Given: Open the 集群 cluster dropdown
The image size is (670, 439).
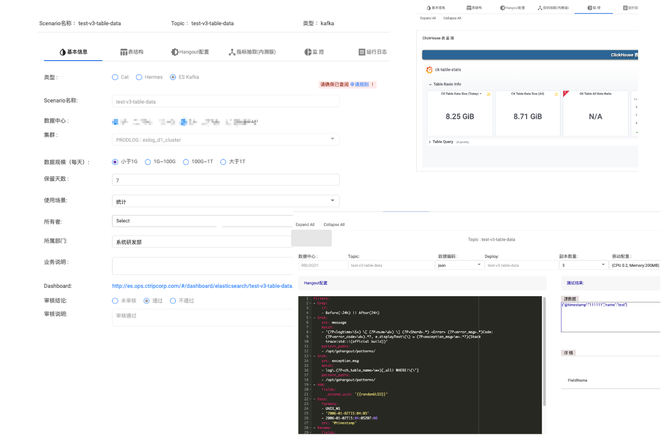Looking at the screenshot, I should pos(225,140).
